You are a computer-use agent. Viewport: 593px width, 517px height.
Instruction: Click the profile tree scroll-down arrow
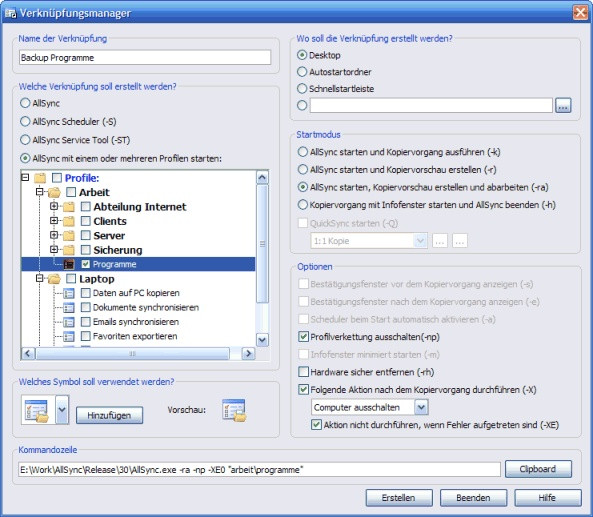click(262, 340)
